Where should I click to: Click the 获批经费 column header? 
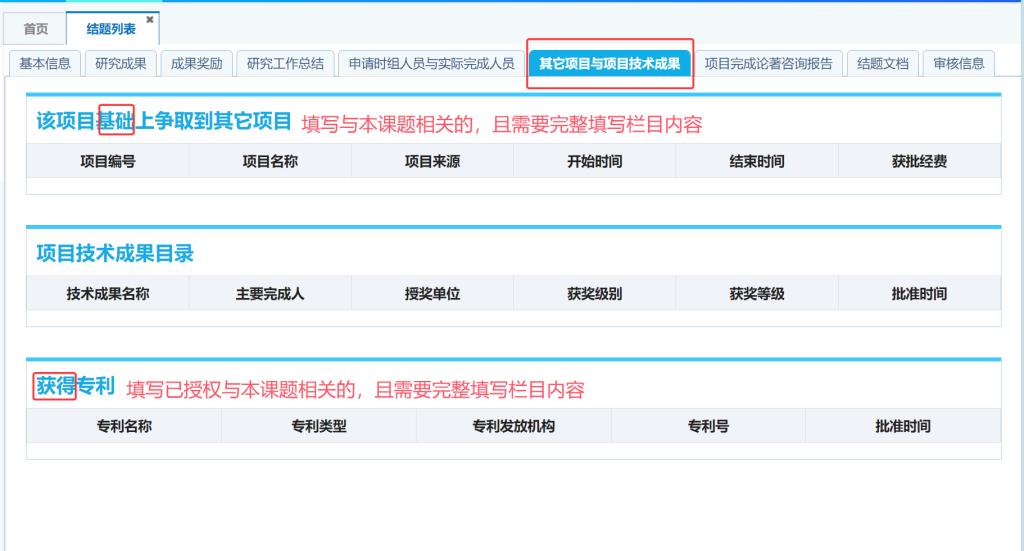click(919, 161)
